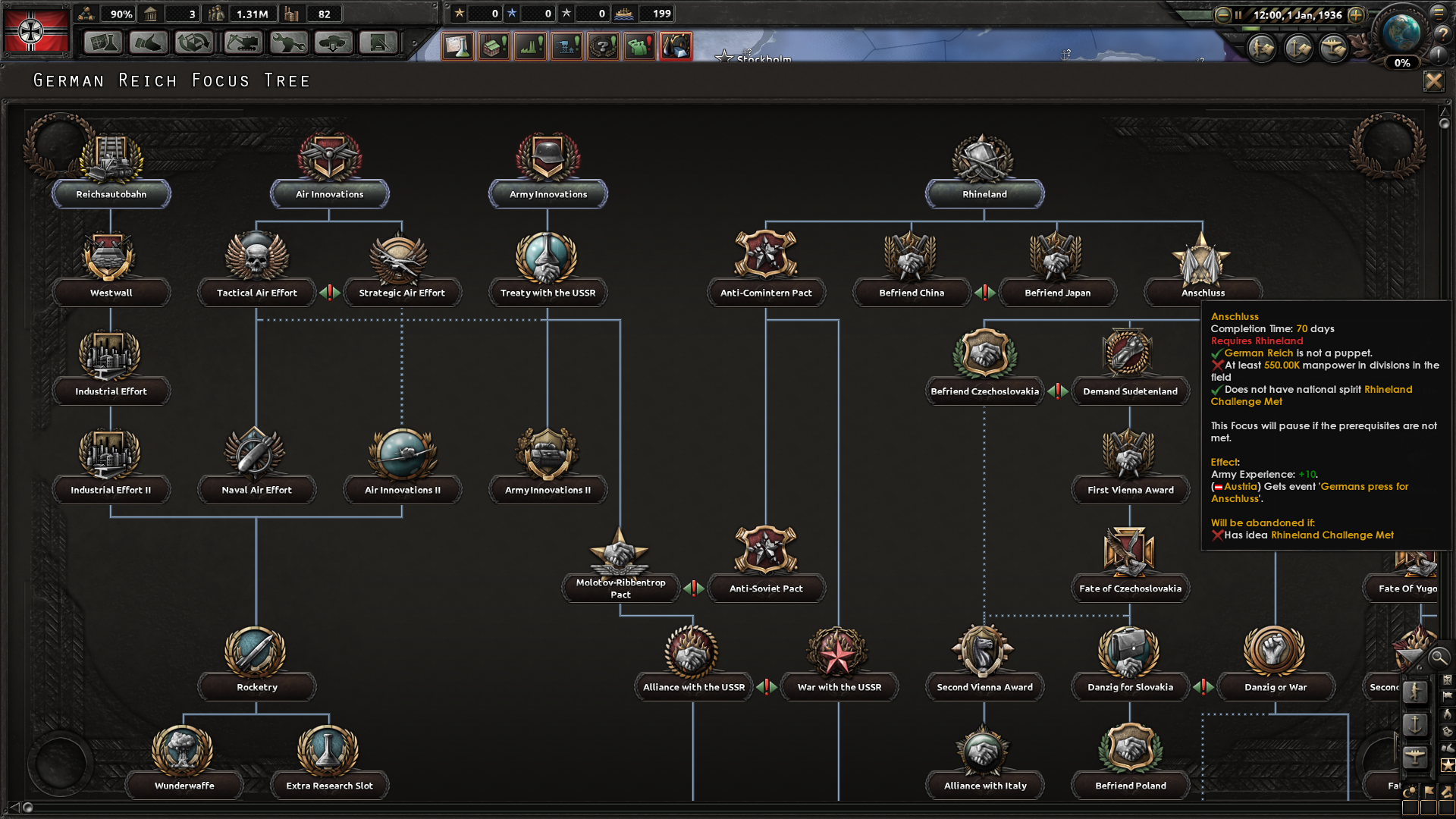
Task: Select the Extra Research Slot focus
Action: pos(330,762)
